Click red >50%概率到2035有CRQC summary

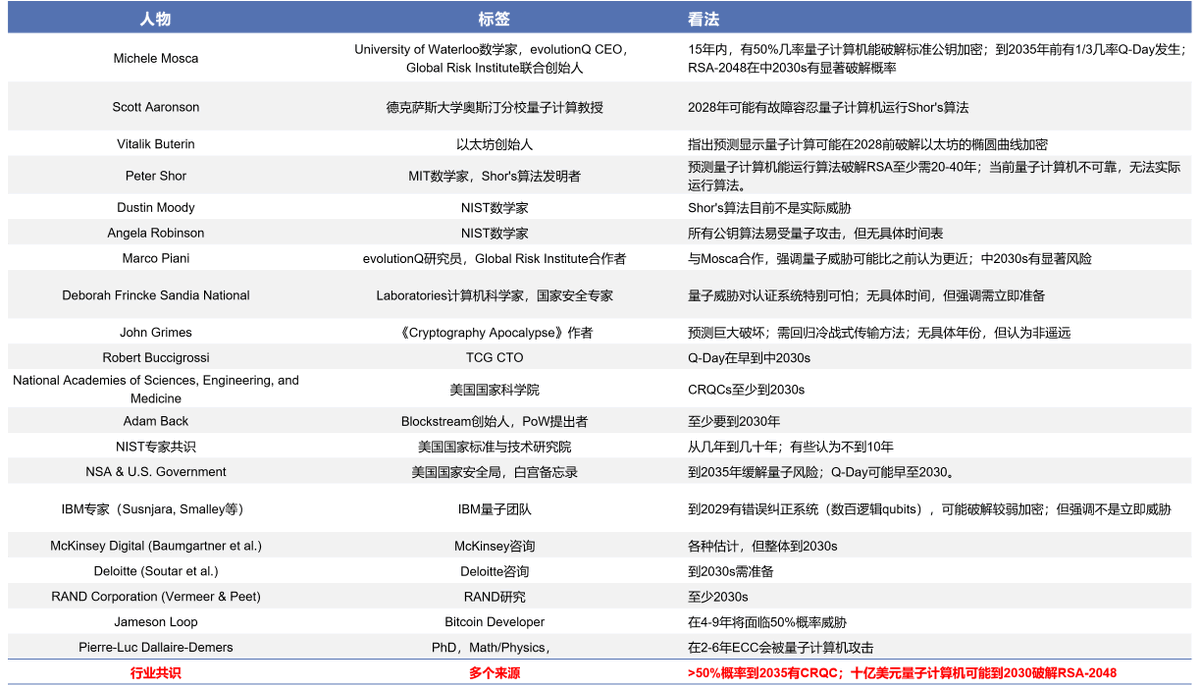pyautogui.click(x=902, y=672)
